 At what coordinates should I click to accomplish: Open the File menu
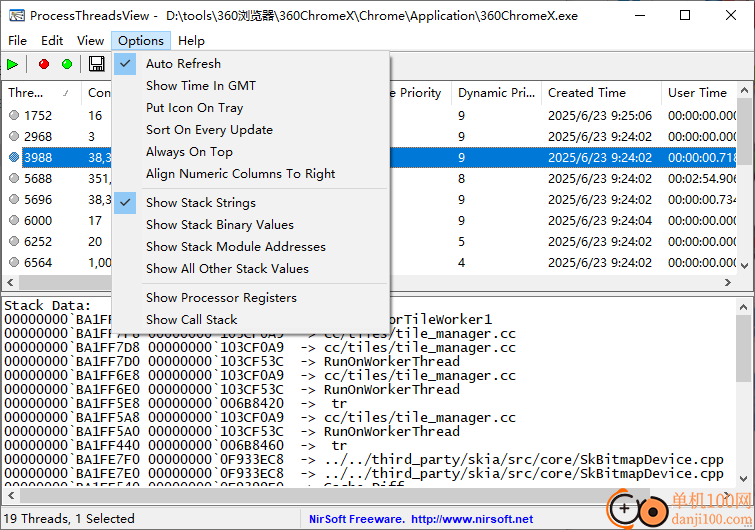tap(17, 41)
